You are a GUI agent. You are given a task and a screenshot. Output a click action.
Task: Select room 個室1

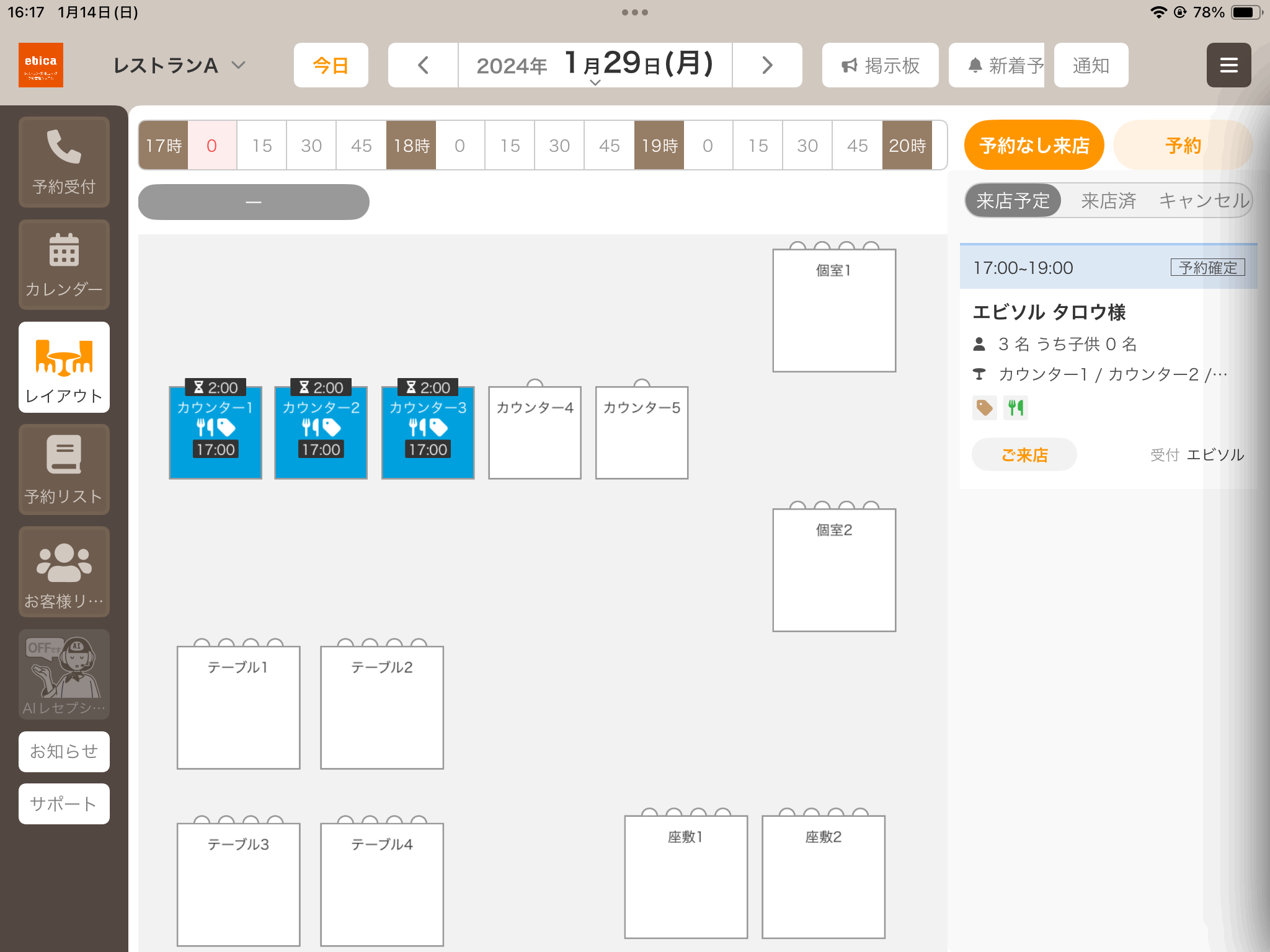(834, 311)
